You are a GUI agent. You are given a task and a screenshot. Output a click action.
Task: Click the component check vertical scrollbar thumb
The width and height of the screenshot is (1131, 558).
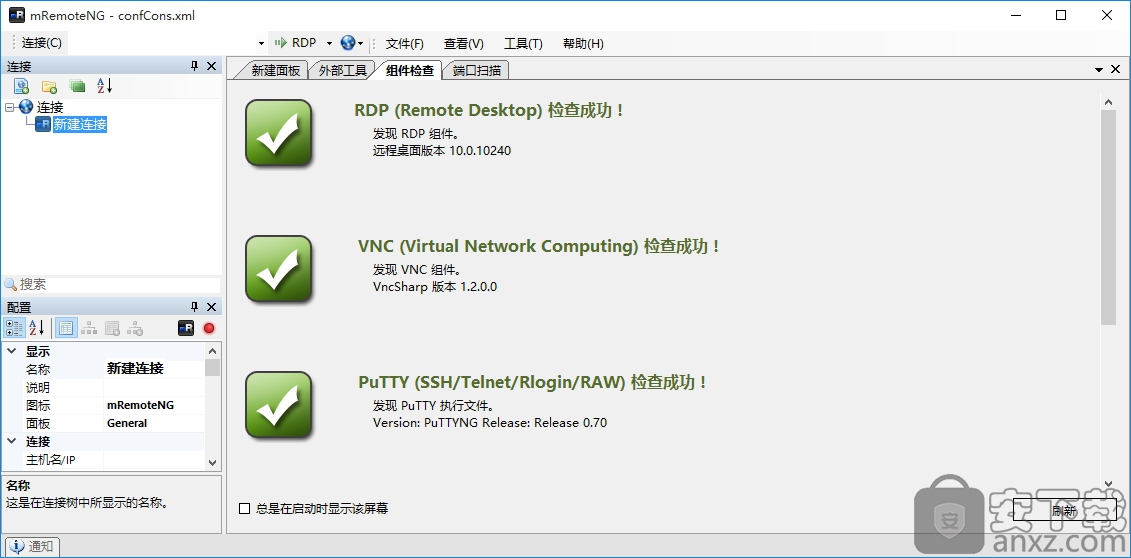click(x=1108, y=218)
